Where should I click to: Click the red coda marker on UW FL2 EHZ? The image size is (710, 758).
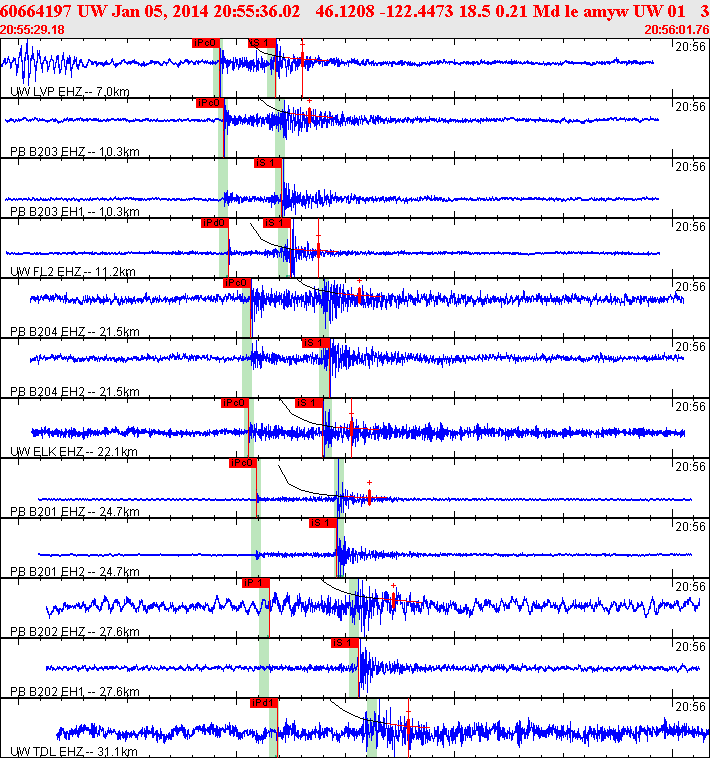pyautogui.click(x=319, y=250)
